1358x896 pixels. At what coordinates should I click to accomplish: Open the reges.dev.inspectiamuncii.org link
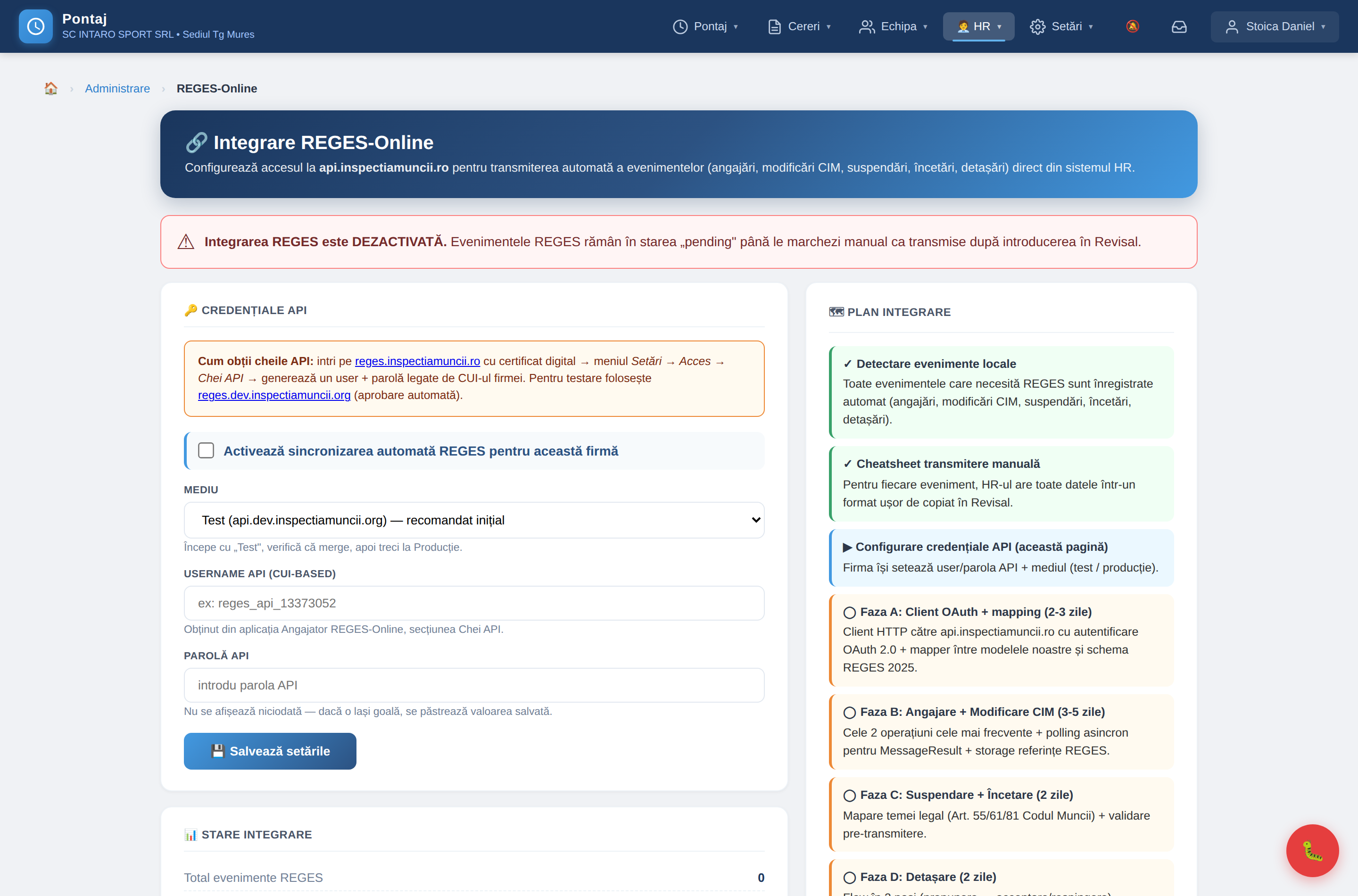click(274, 395)
